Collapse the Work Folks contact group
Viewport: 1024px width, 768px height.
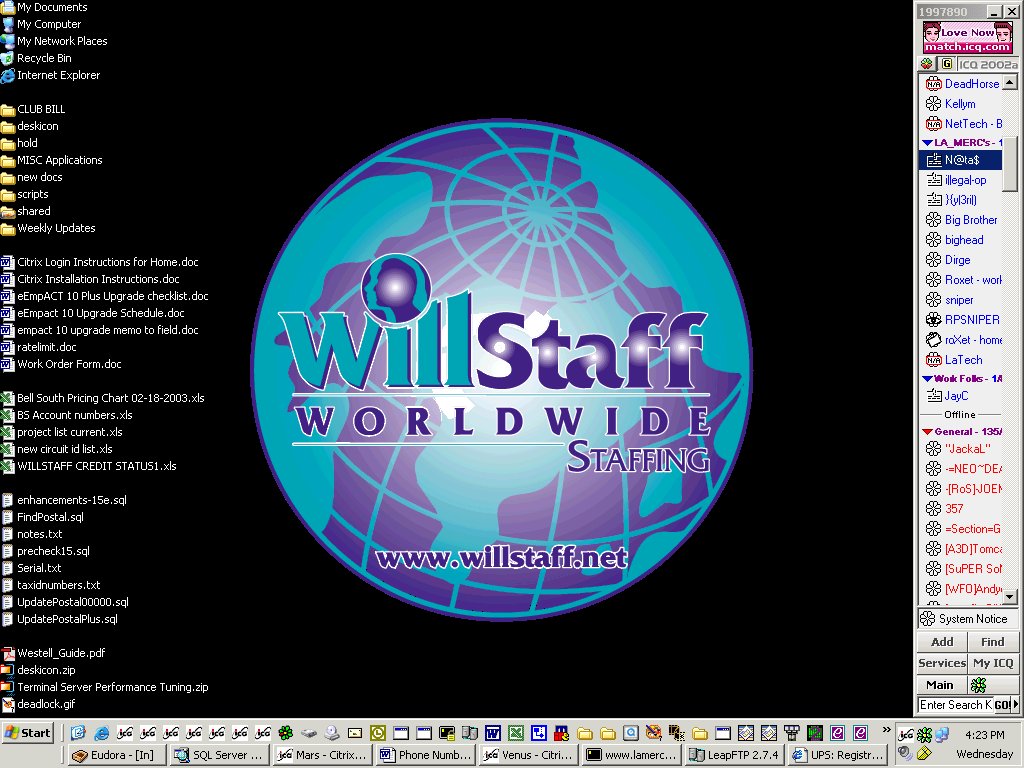click(927, 379)
